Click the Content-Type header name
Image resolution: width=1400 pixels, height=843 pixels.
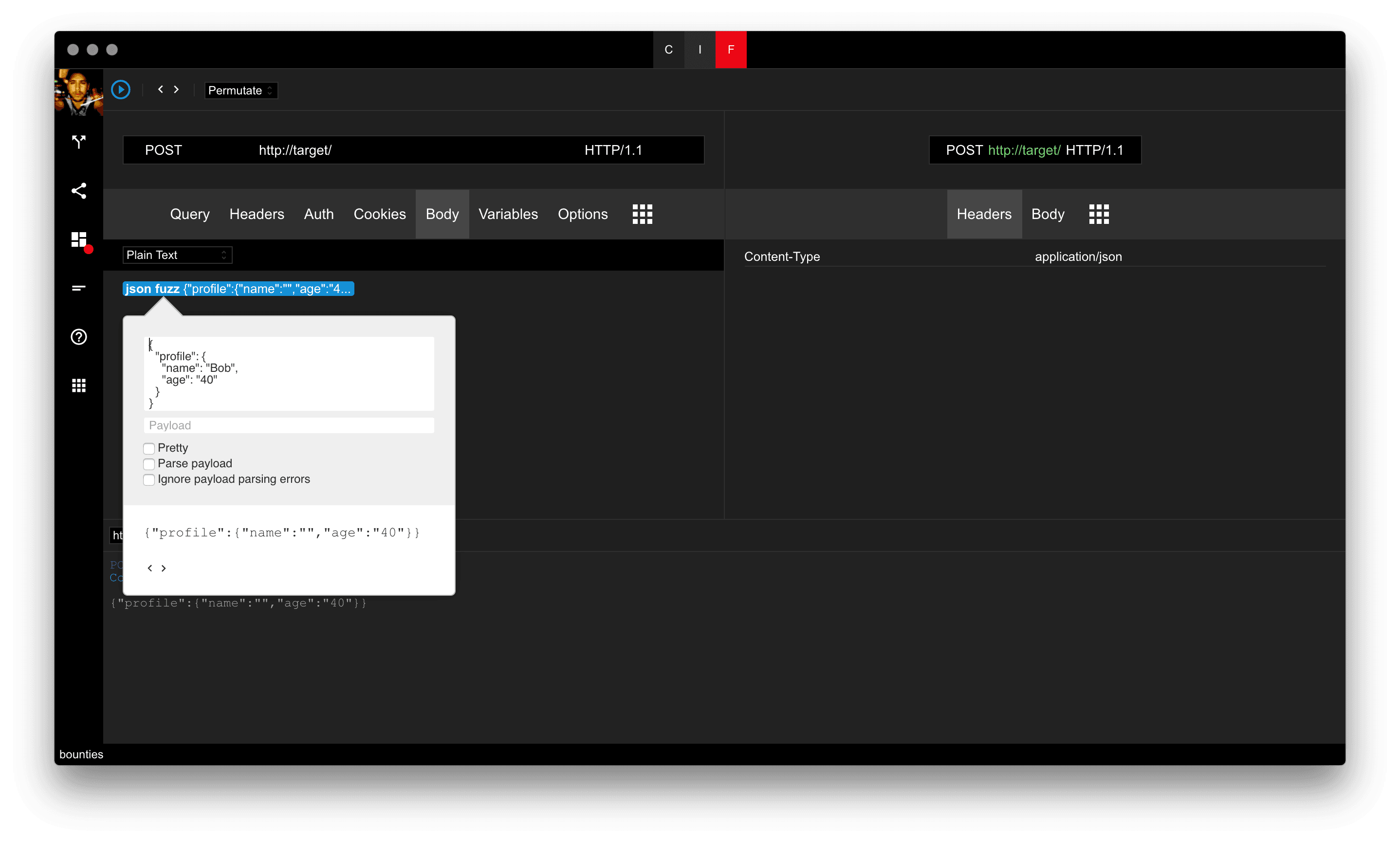[x=781, y=257]
